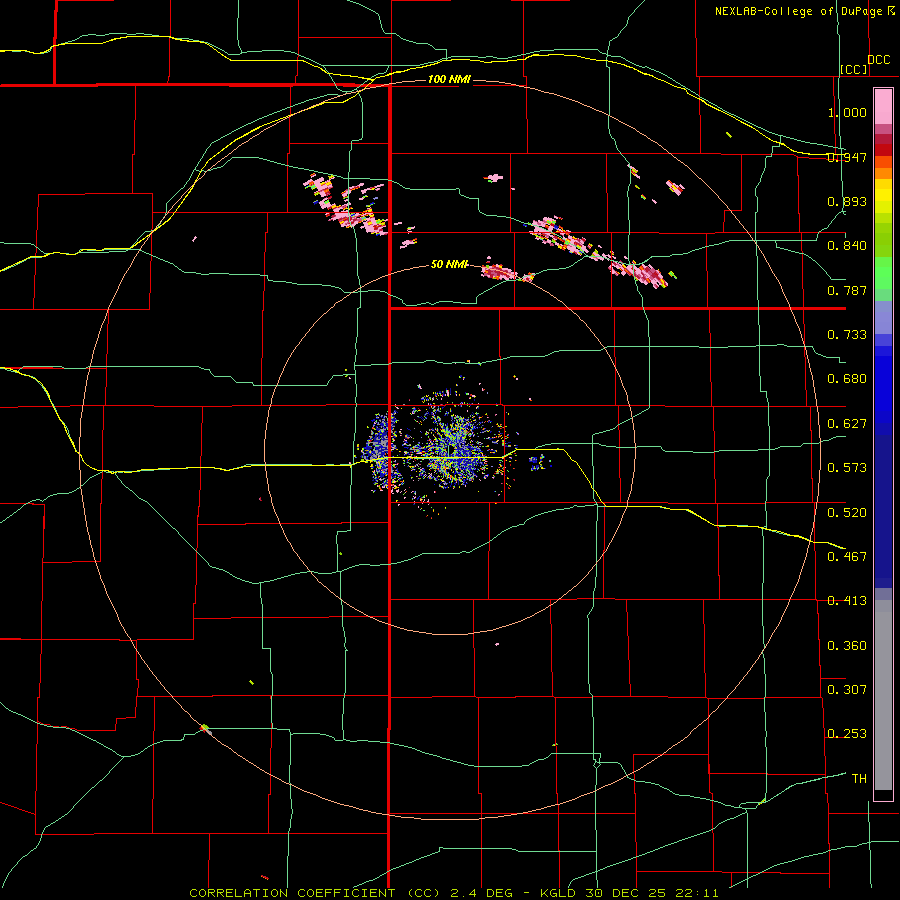
Task: Click the DCC product label
Action: coord(879,60)
